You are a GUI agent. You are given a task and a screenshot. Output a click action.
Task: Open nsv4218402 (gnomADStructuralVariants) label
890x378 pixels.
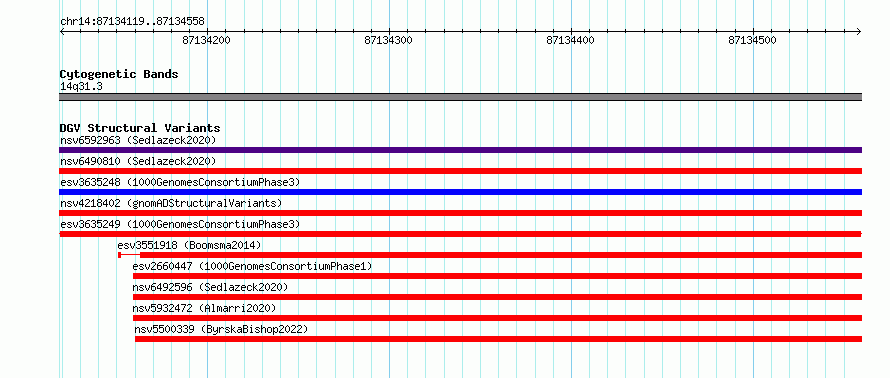click(171, 203)
